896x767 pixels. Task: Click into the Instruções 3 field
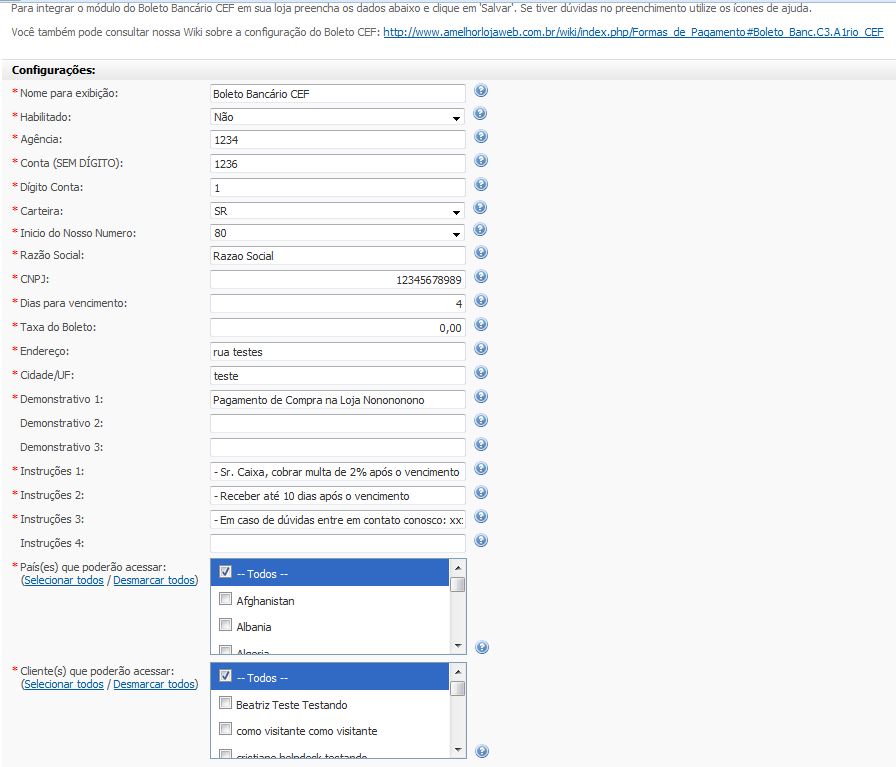(x=338, y=520)
